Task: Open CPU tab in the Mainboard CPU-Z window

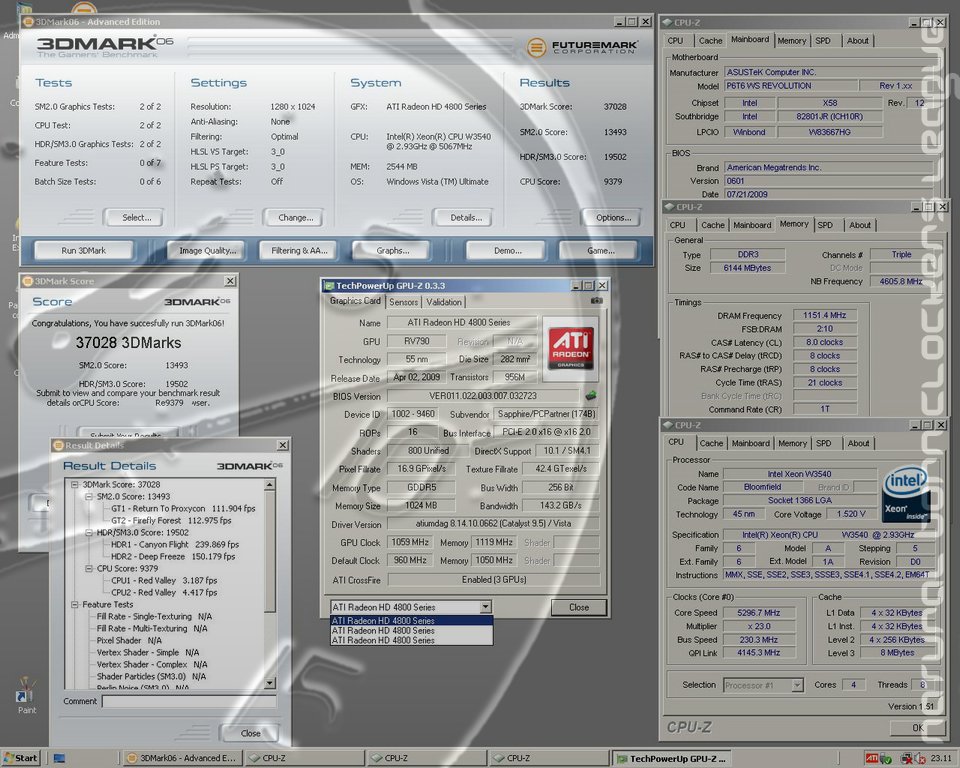Action: click(675, 40)
